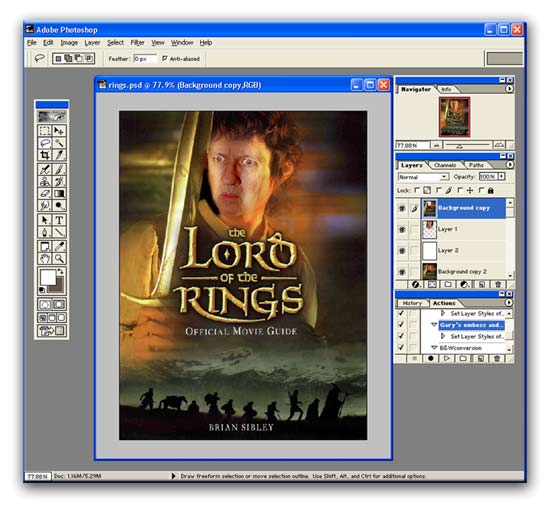Open the File menu
The image size is (550, 506).
[x=32, y=42]
